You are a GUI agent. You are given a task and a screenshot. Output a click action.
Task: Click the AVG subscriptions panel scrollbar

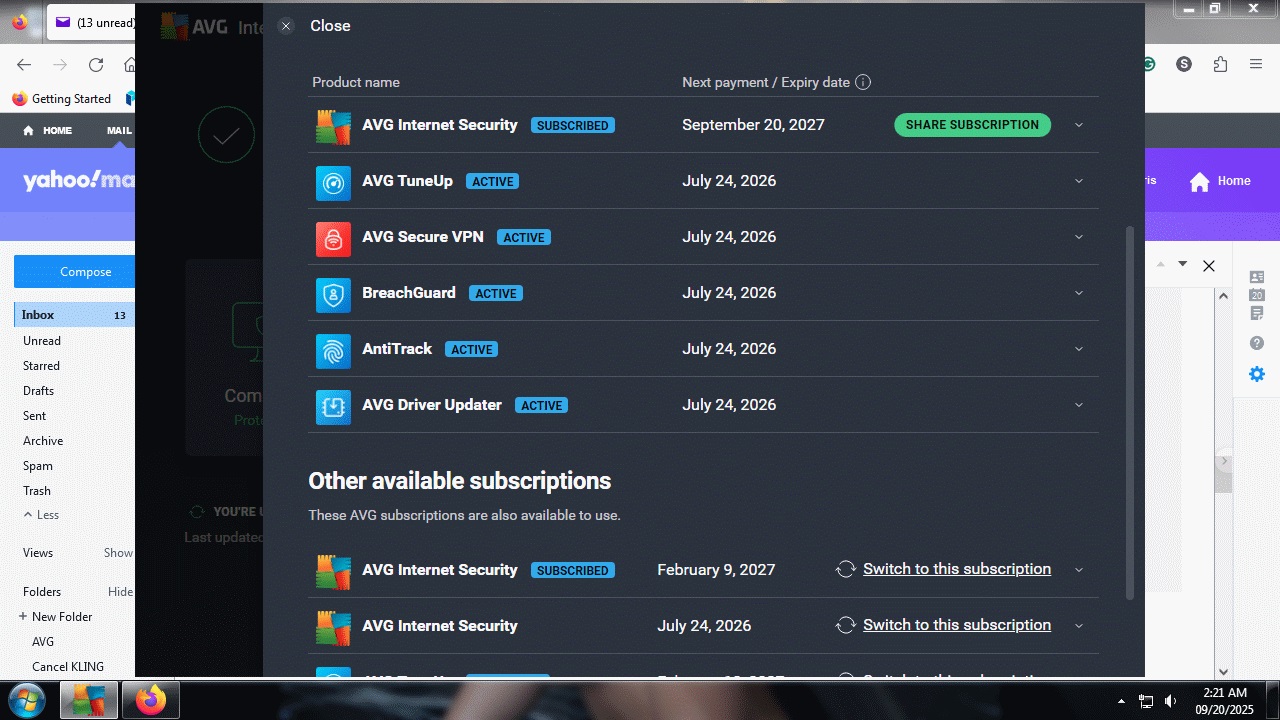pos(1130,410)
